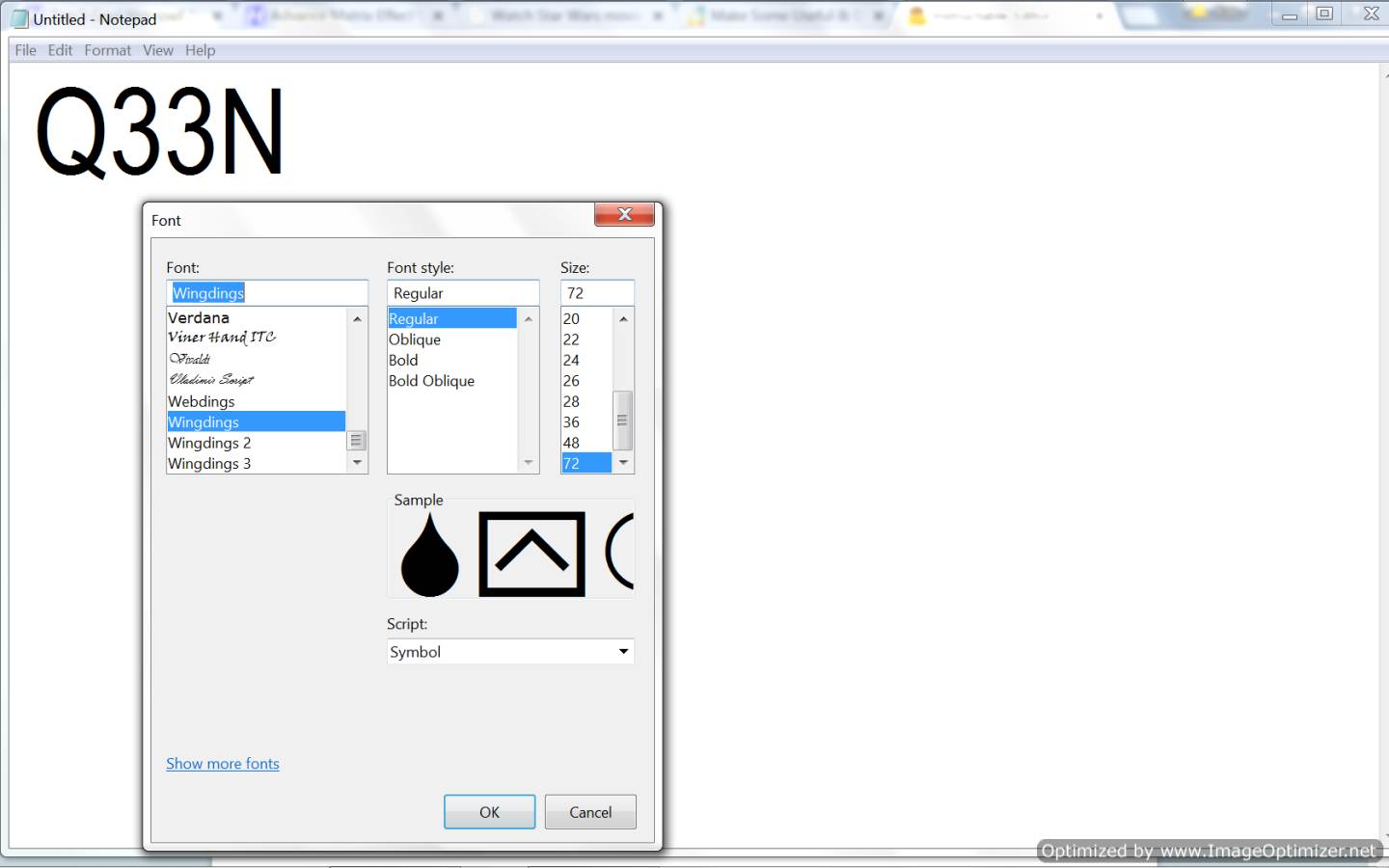The width and height of the screenshot is (1389, 868).
Task: Select Verdana in the font list
Action: [x=256, y=318]
